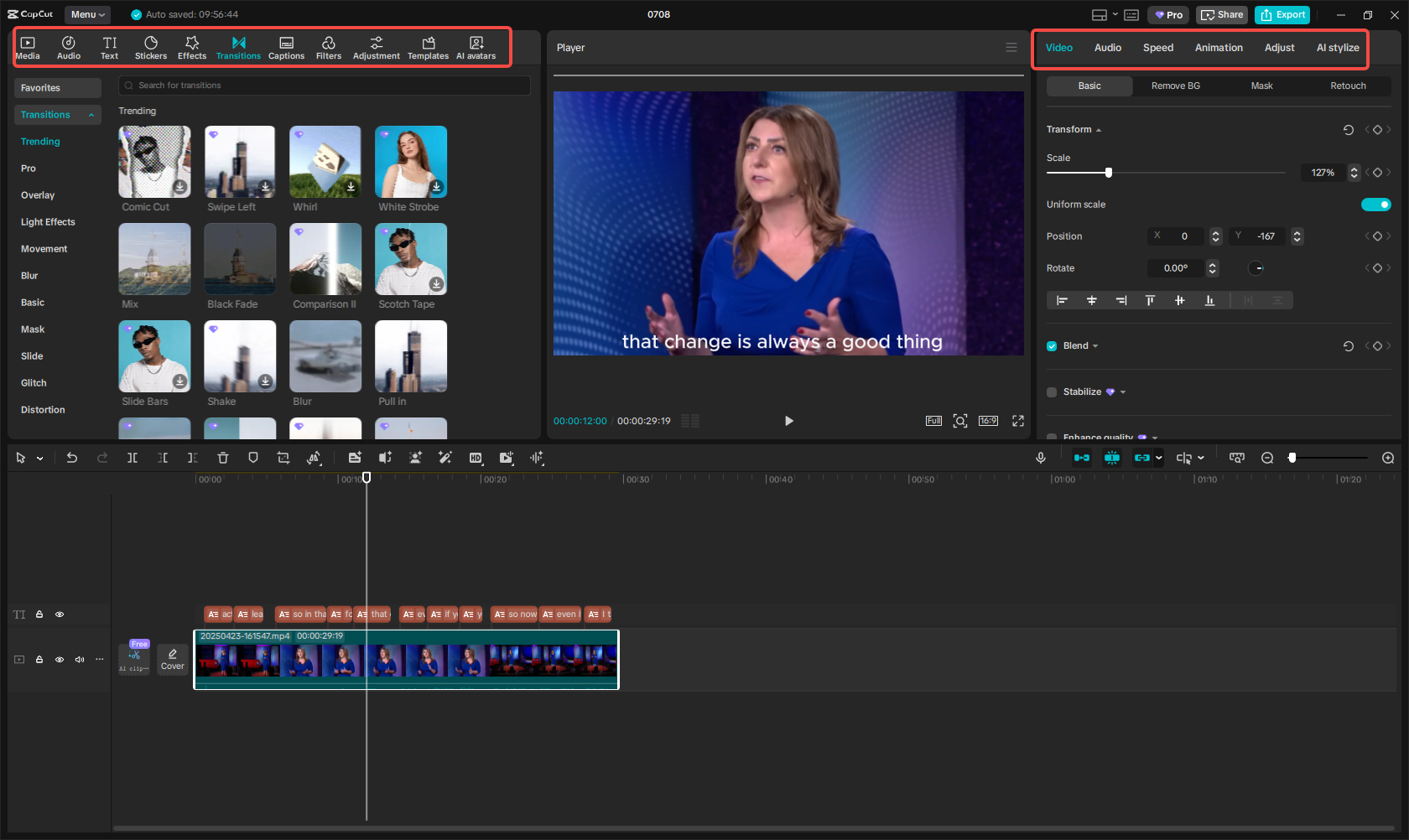Viewport: 1409px width, 840px height.
Task: Add a marker on timeline
Action: [253, 458]
